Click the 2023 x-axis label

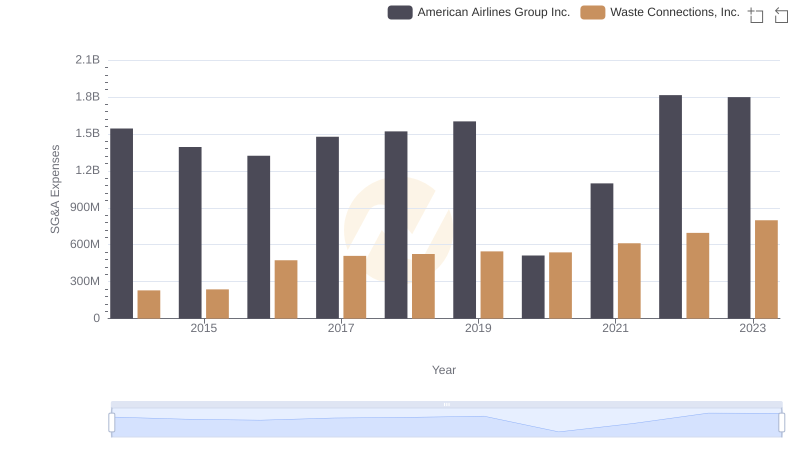point(753,328)
